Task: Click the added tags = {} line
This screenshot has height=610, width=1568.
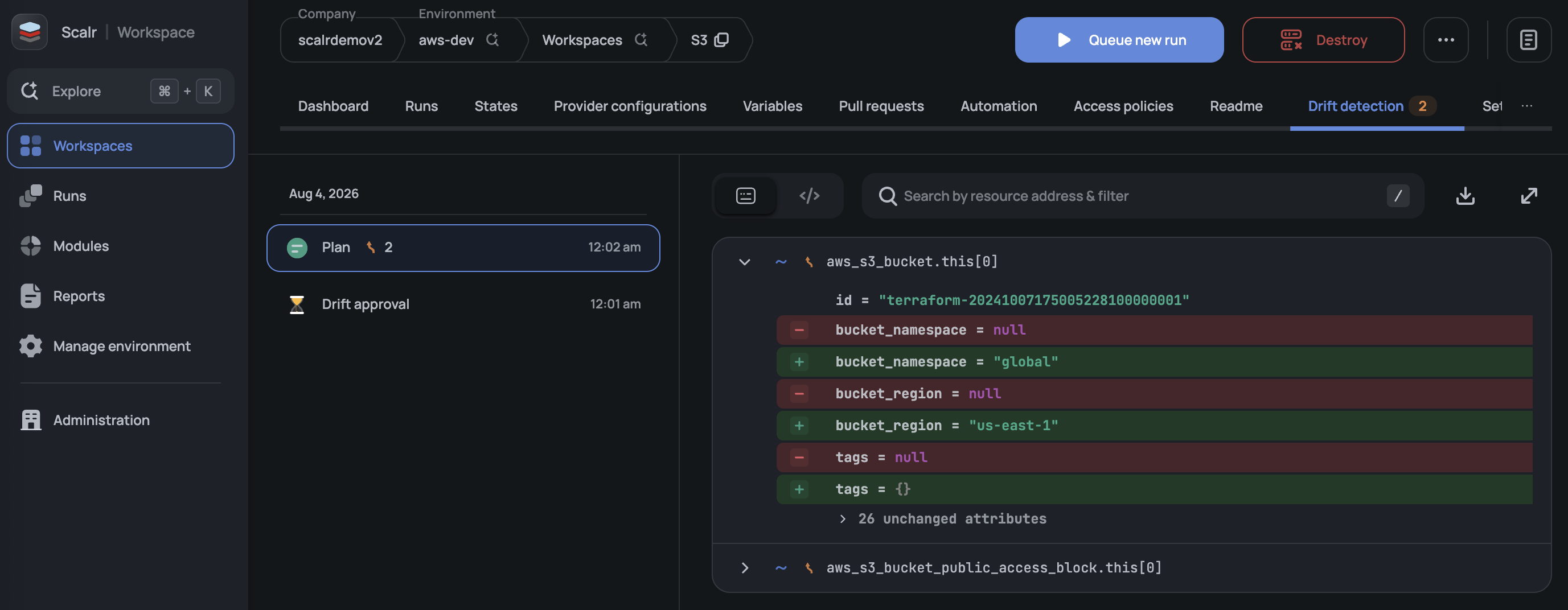Action: pyautogui.click(x=1154, y=489)
